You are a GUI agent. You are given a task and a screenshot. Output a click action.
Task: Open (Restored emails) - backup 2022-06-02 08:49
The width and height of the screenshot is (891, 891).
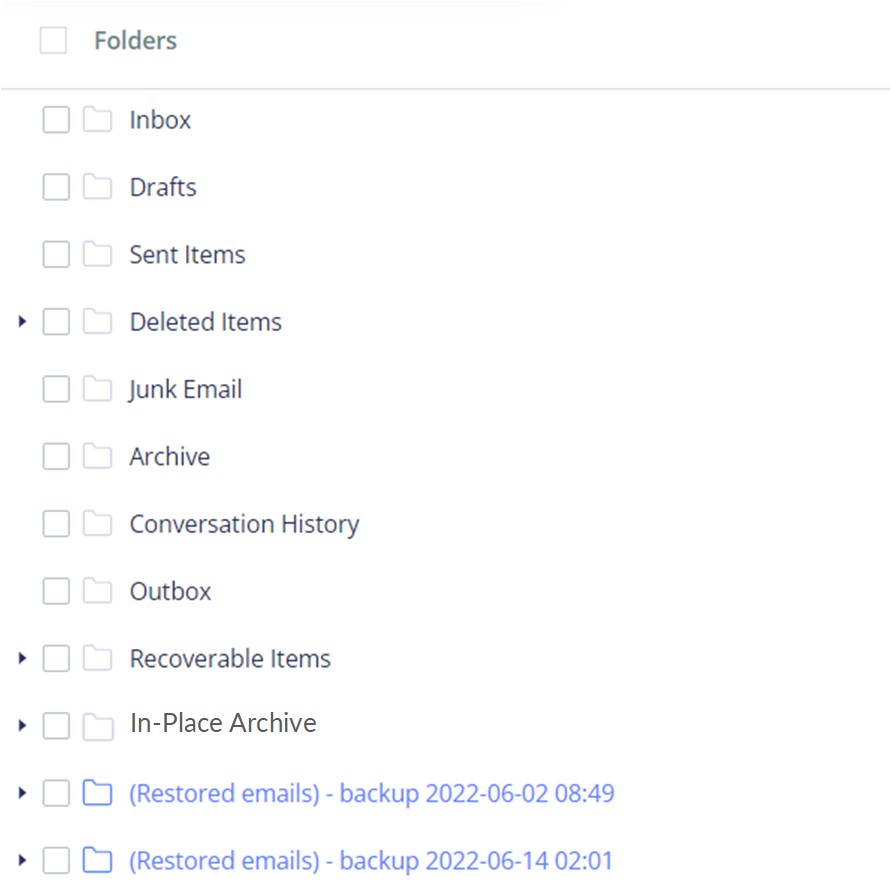[x=371, y=793]
